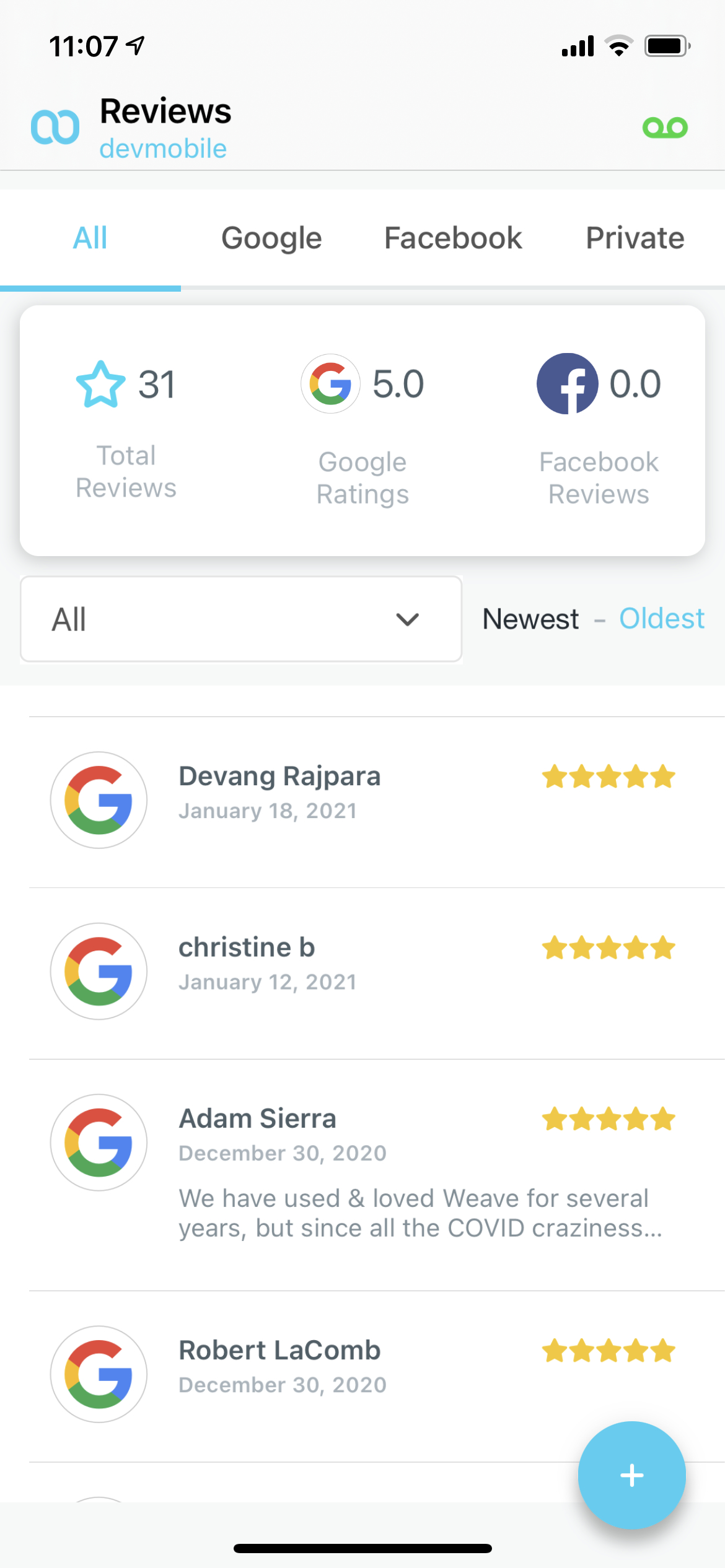Tap the Weave logo icon in header
Viewport: 725px width, 1568px height.
(x=55, y=127)
